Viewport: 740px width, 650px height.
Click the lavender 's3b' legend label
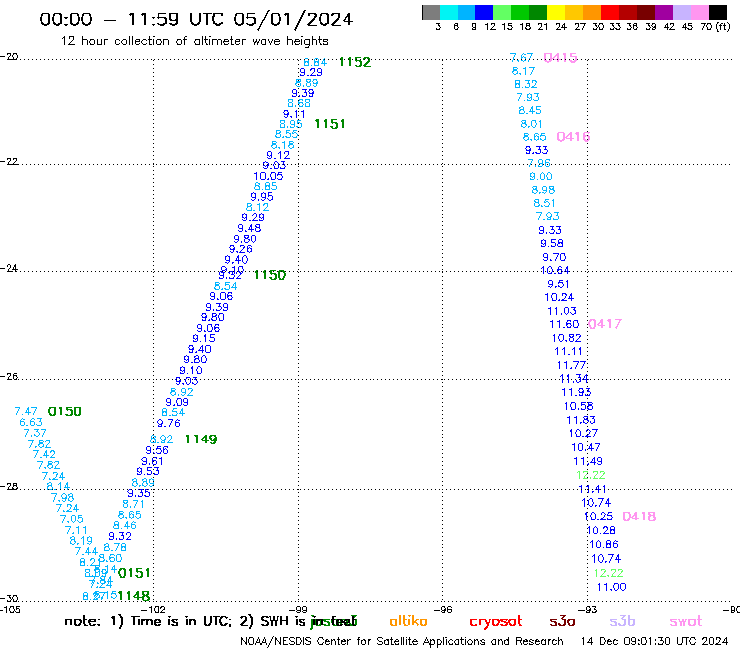tap(622, 621)
